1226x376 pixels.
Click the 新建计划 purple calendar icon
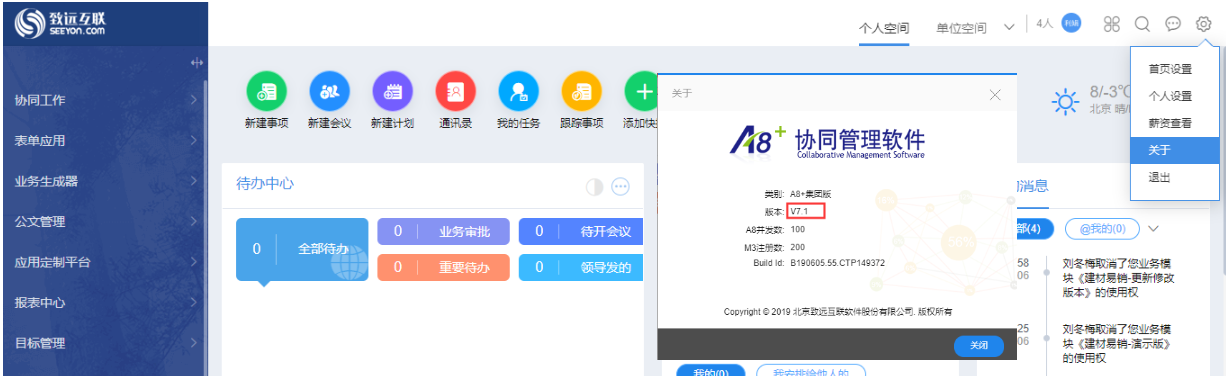(392, 93)
